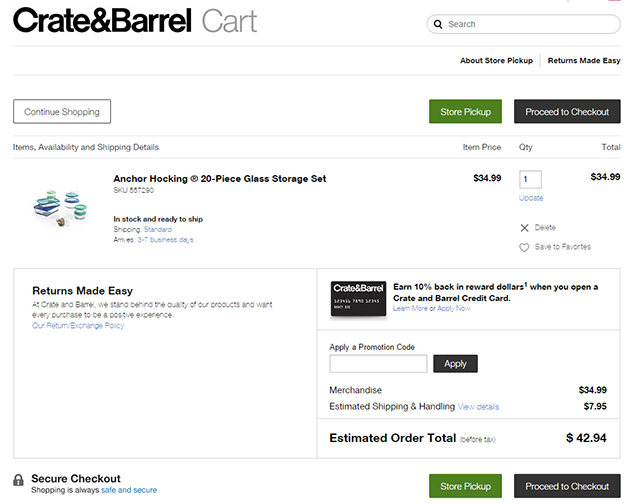Click the top Store Pickup button
The image size is (640, 504).
tap(465, 111)
